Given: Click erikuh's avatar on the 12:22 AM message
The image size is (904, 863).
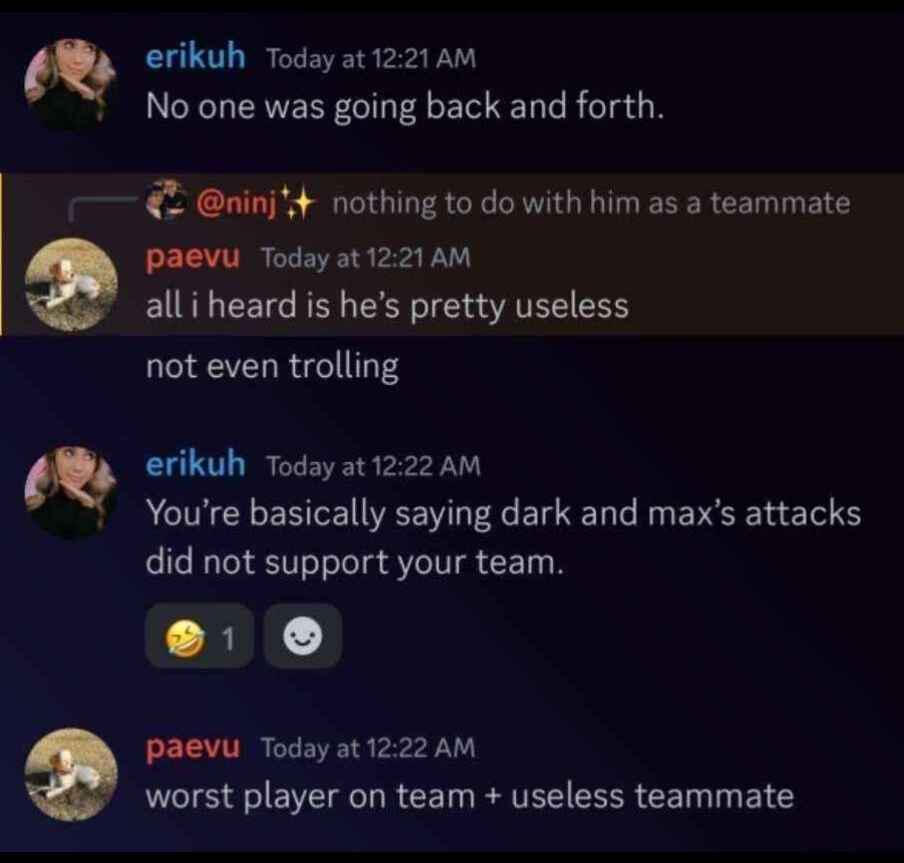Looking at the screenshot, I should click(x=70, y=491).
